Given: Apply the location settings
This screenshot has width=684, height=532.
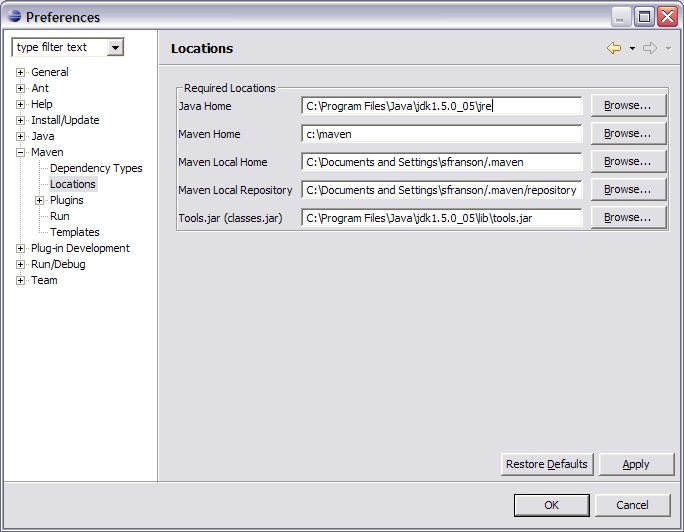Looking at the screenshot, I should [x=636, y=464].
